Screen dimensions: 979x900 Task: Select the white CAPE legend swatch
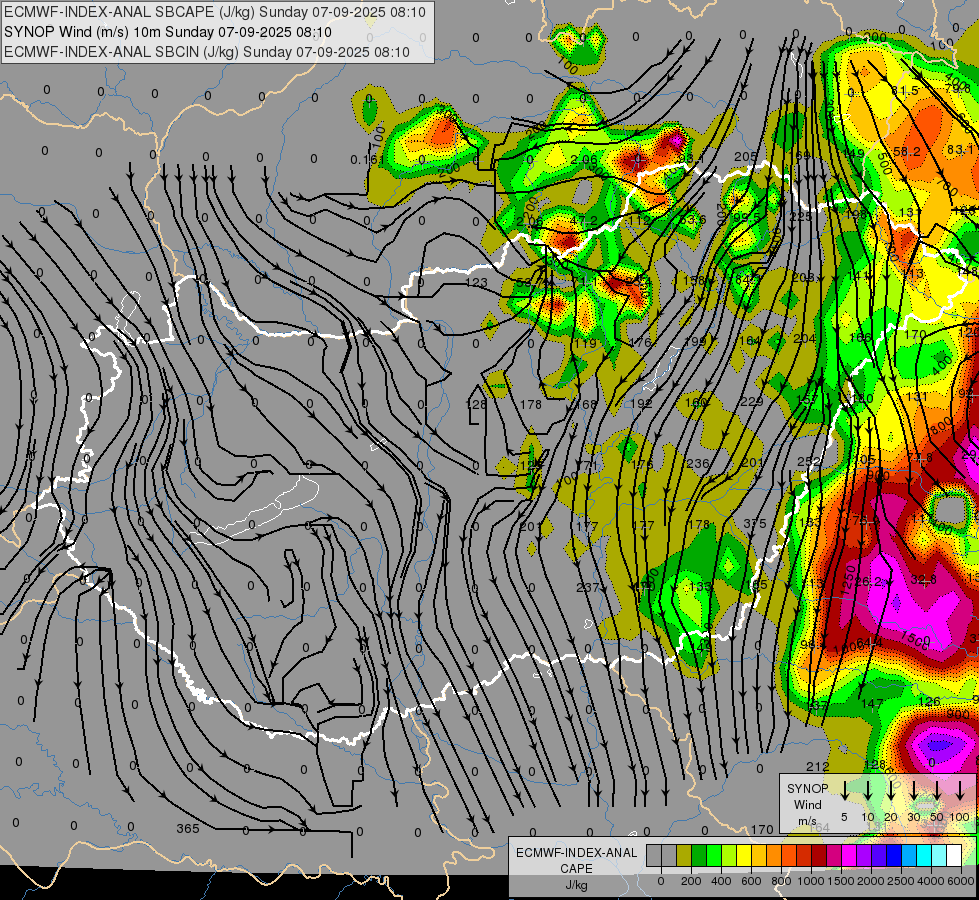(953, 856)
